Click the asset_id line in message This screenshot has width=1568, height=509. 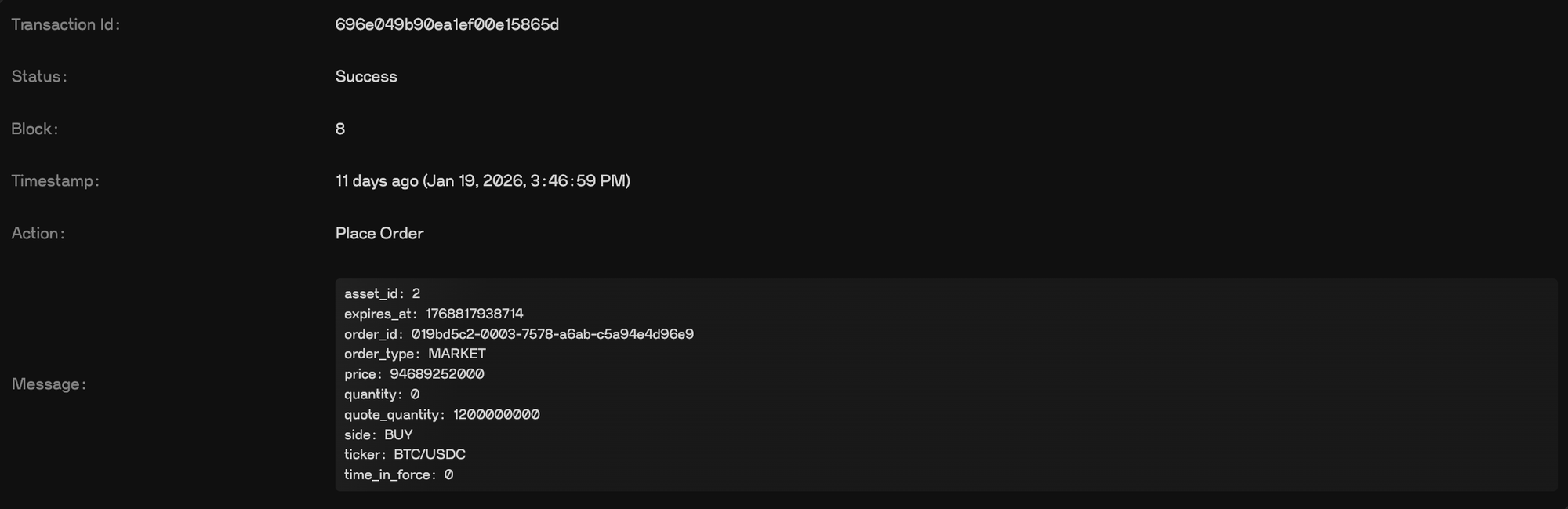tap(382, 293)
